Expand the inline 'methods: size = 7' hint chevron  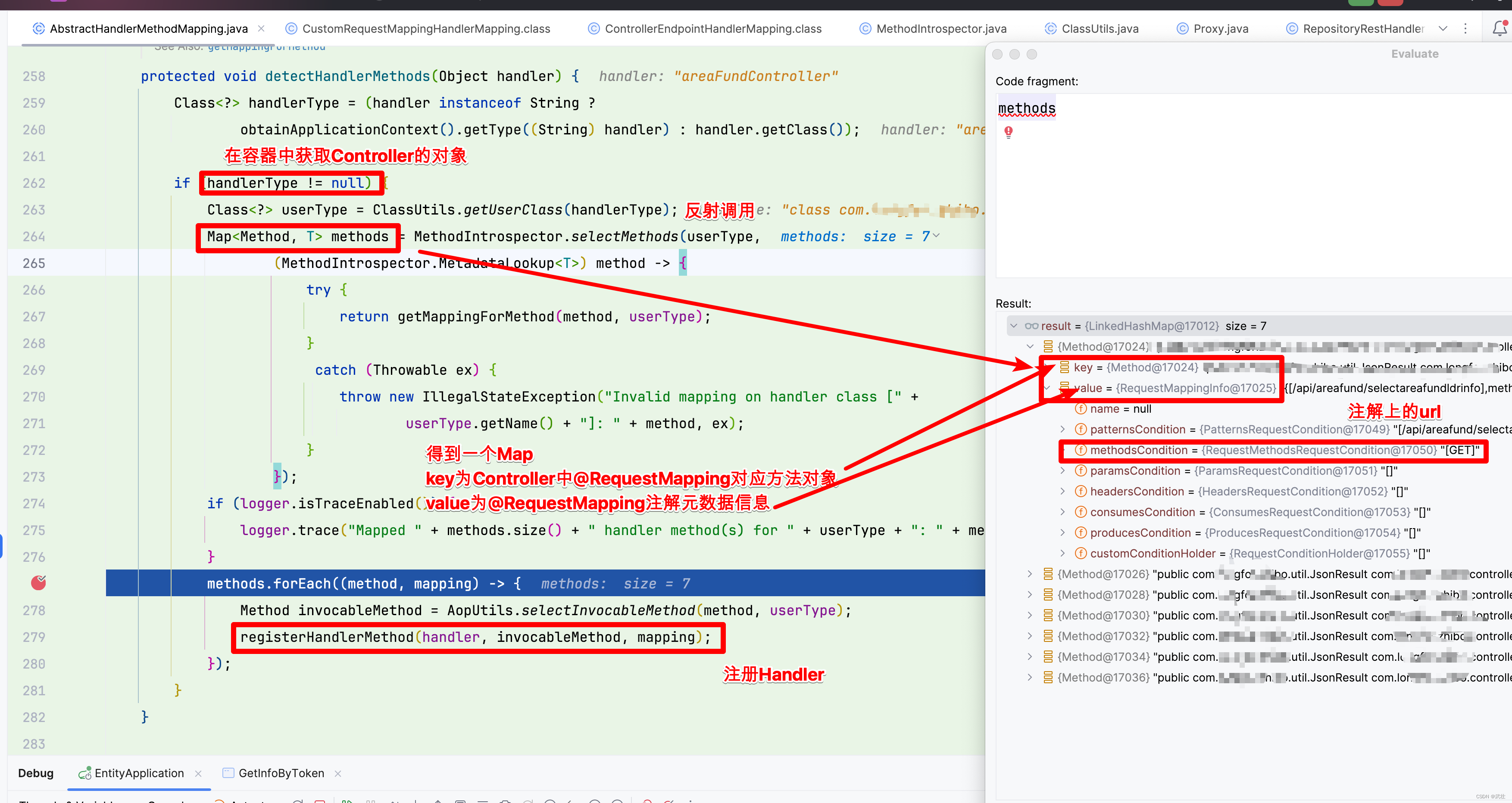tap(936, 236)
